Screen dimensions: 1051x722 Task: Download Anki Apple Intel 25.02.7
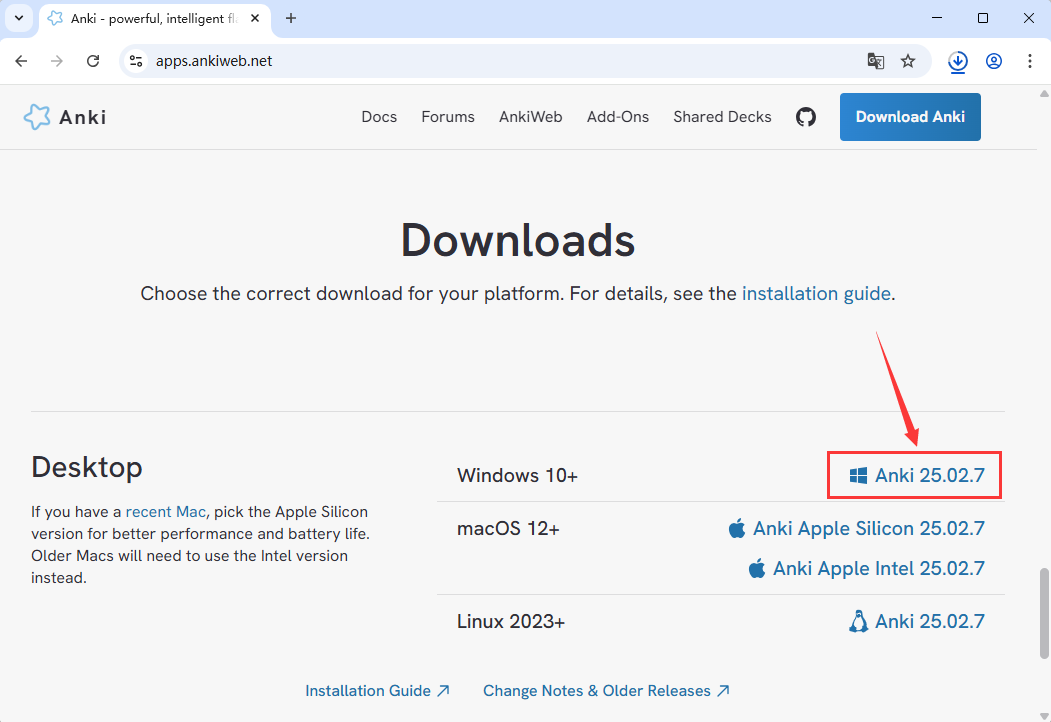[x=867, y=568]
